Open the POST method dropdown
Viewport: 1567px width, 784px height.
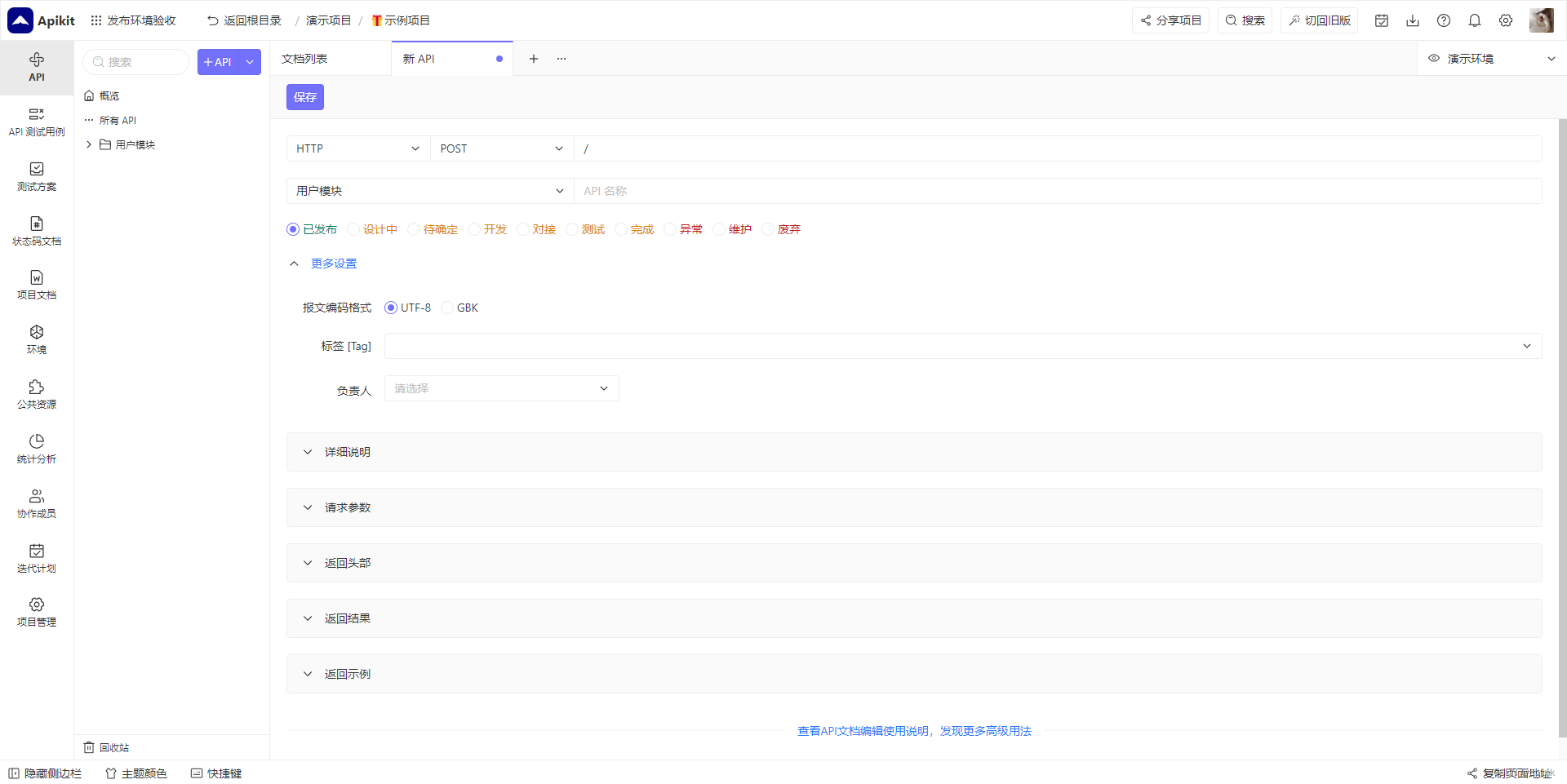pyautogui.click(x=502, y=148)
